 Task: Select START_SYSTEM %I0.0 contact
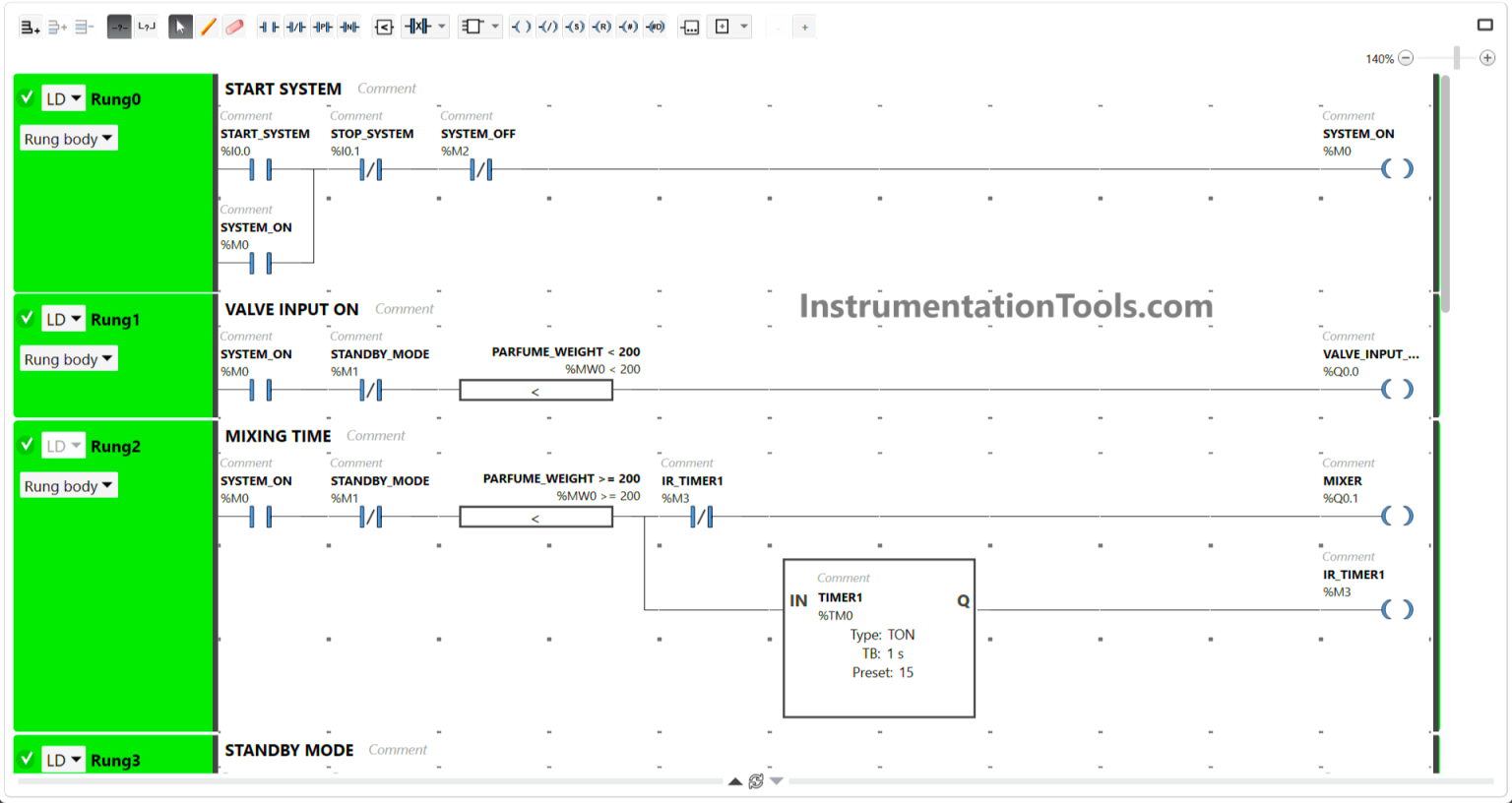(260, 169)
